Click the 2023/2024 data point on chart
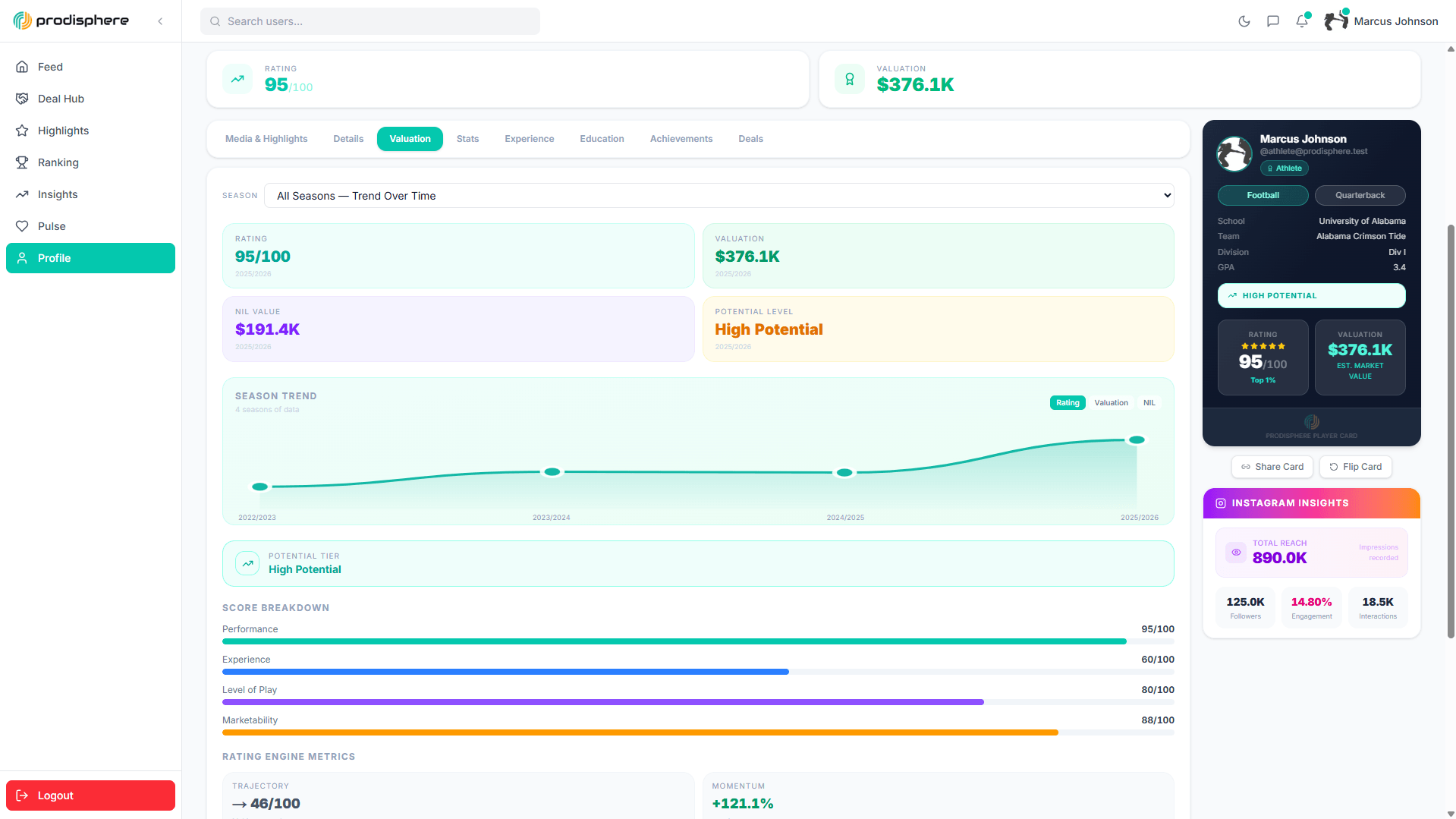 pyautogui.click(x=552, y=472)
